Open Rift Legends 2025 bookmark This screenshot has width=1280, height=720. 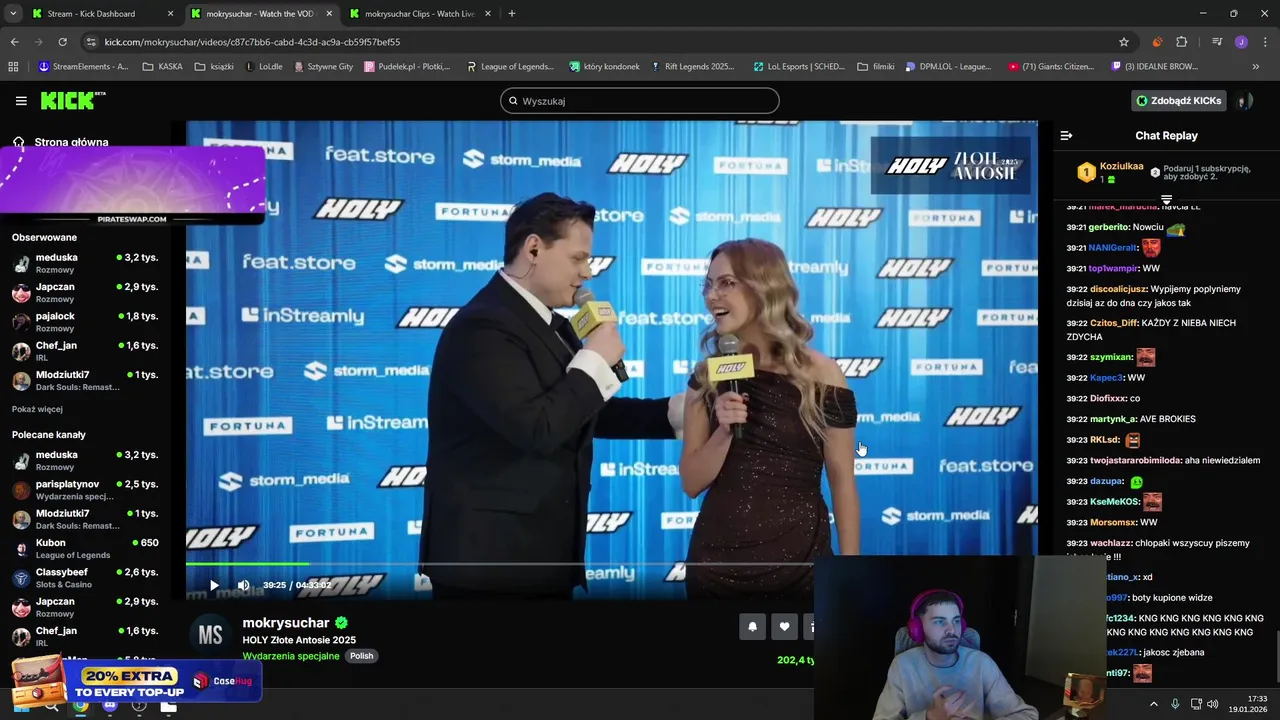click(x=693, y=67)
